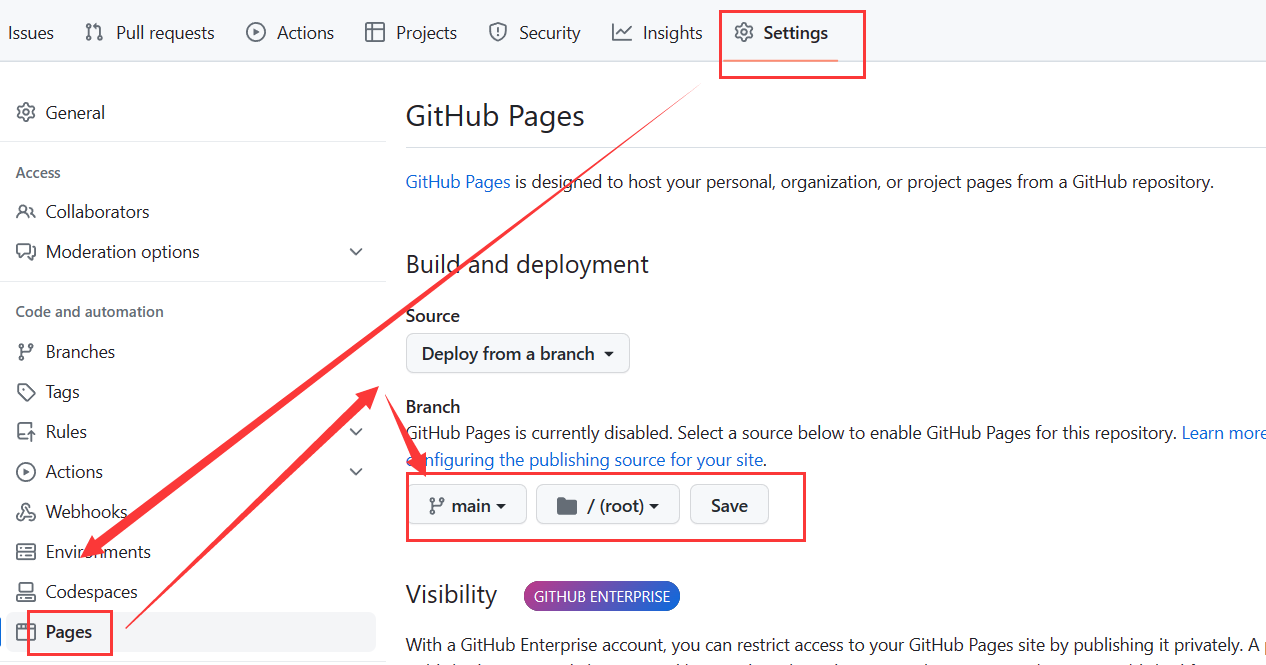Open the Security tab
This screenshot has height=665, width=1266.
click(x=534, y=33)
